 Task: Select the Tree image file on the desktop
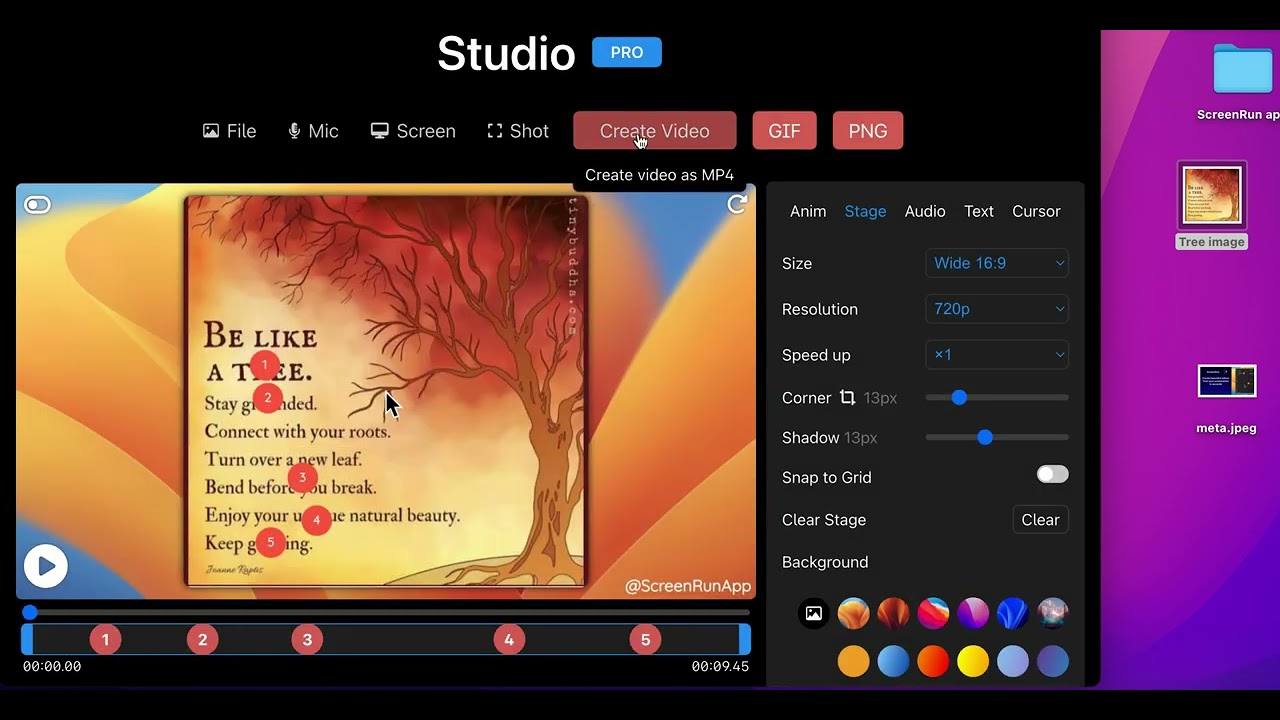point(1212,206)
